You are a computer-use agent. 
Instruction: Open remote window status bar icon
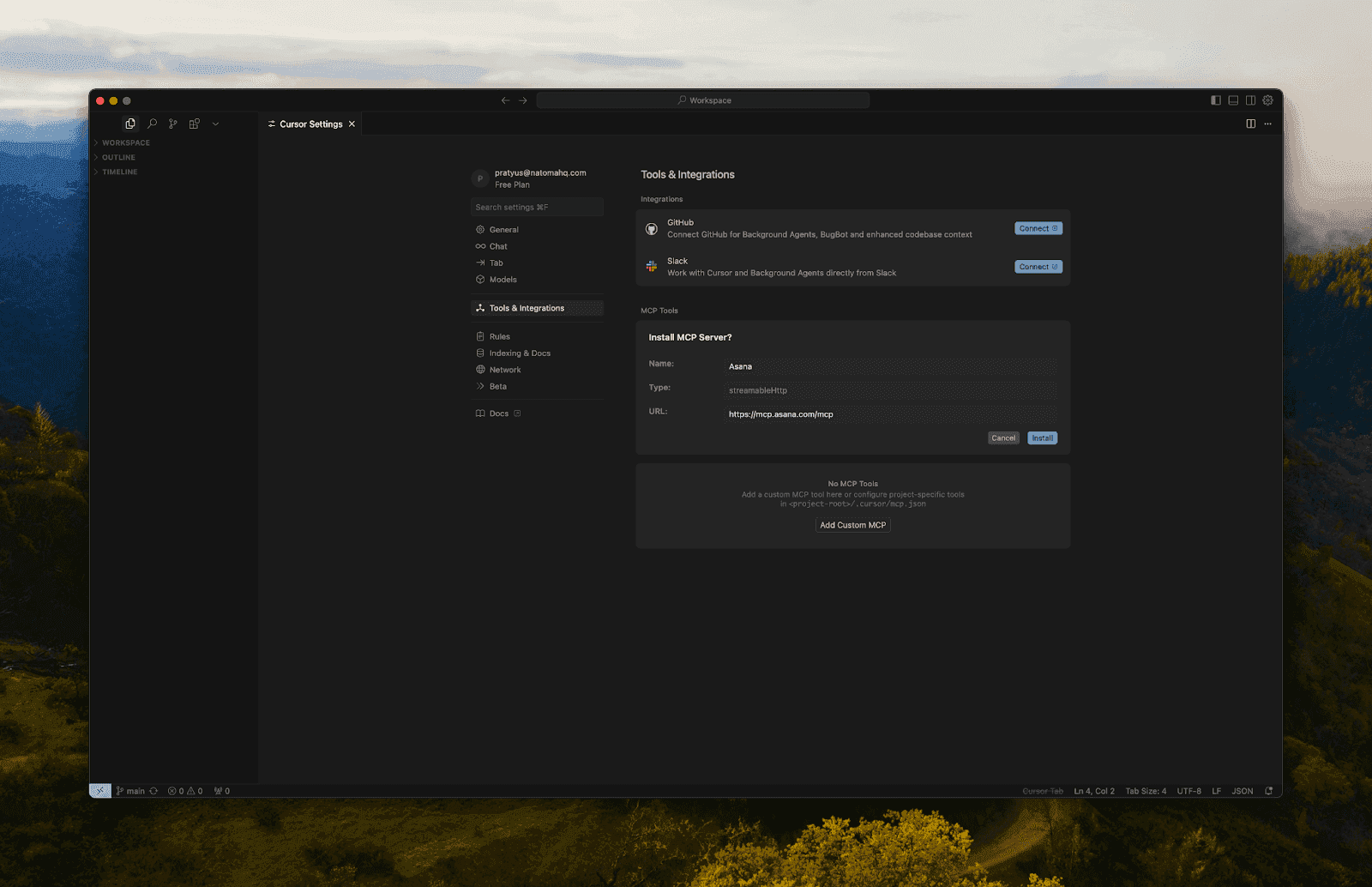pos(100,791)
